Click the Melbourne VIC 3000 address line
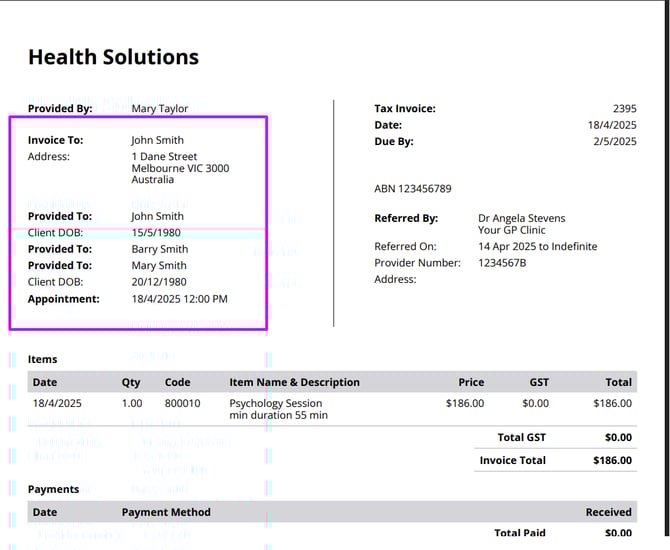670x550 pixels. (x=180, y=169)
